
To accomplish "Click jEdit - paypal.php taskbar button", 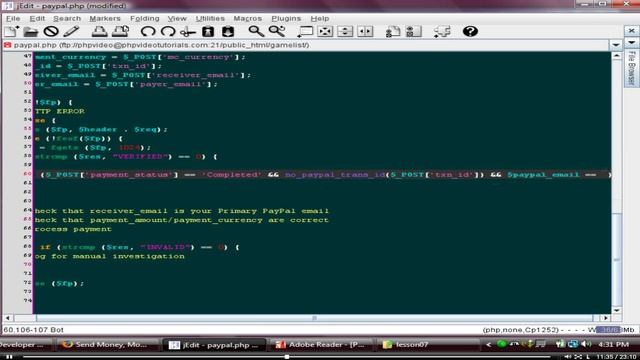I will [214, 345].
